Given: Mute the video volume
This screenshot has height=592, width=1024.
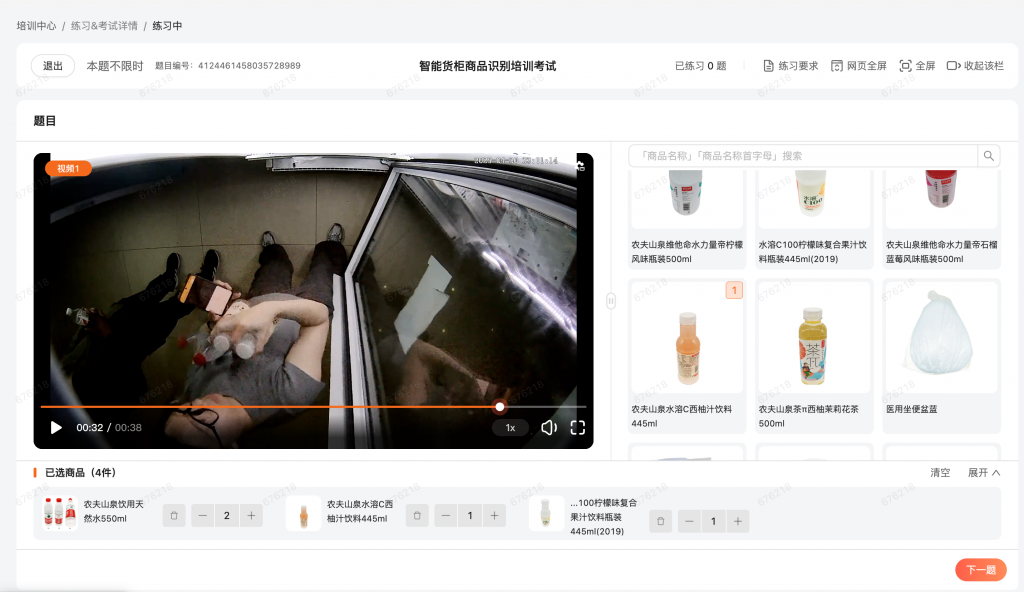Looking at the screenshot, I should click(x=549, y=427).
